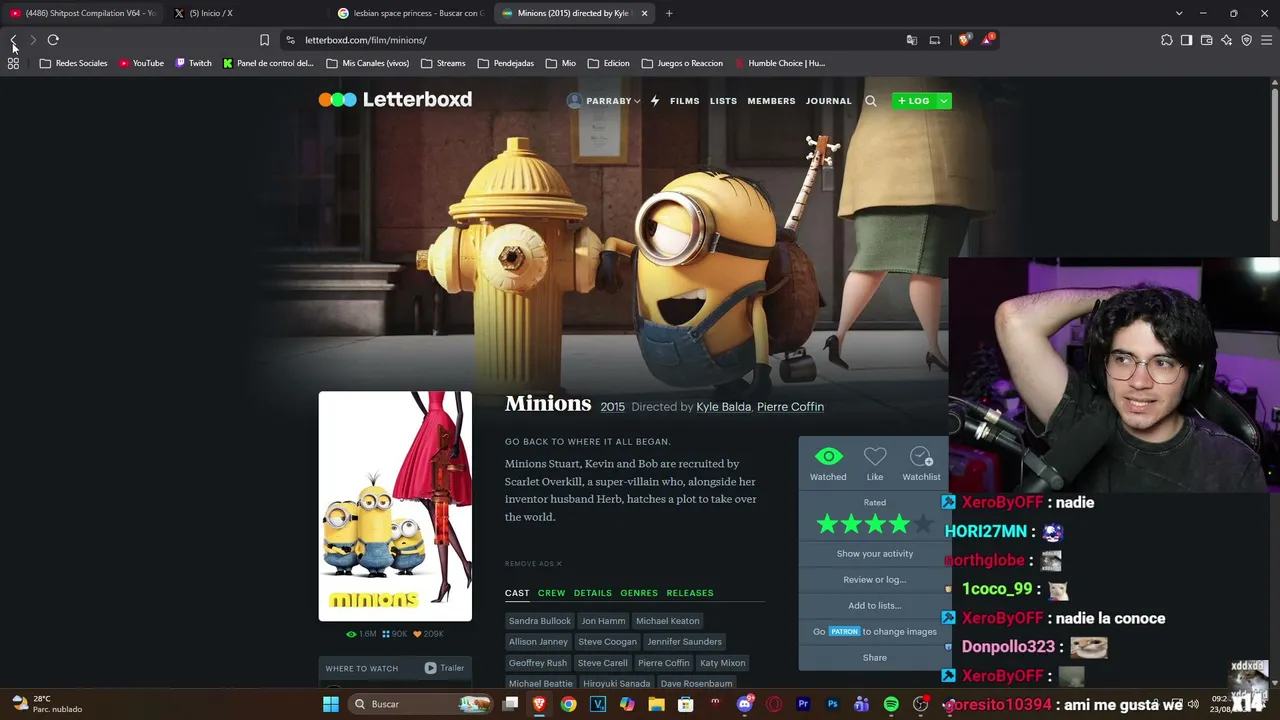
Task: Open the browser tab search dropdown
Action: click(1179, 13)
